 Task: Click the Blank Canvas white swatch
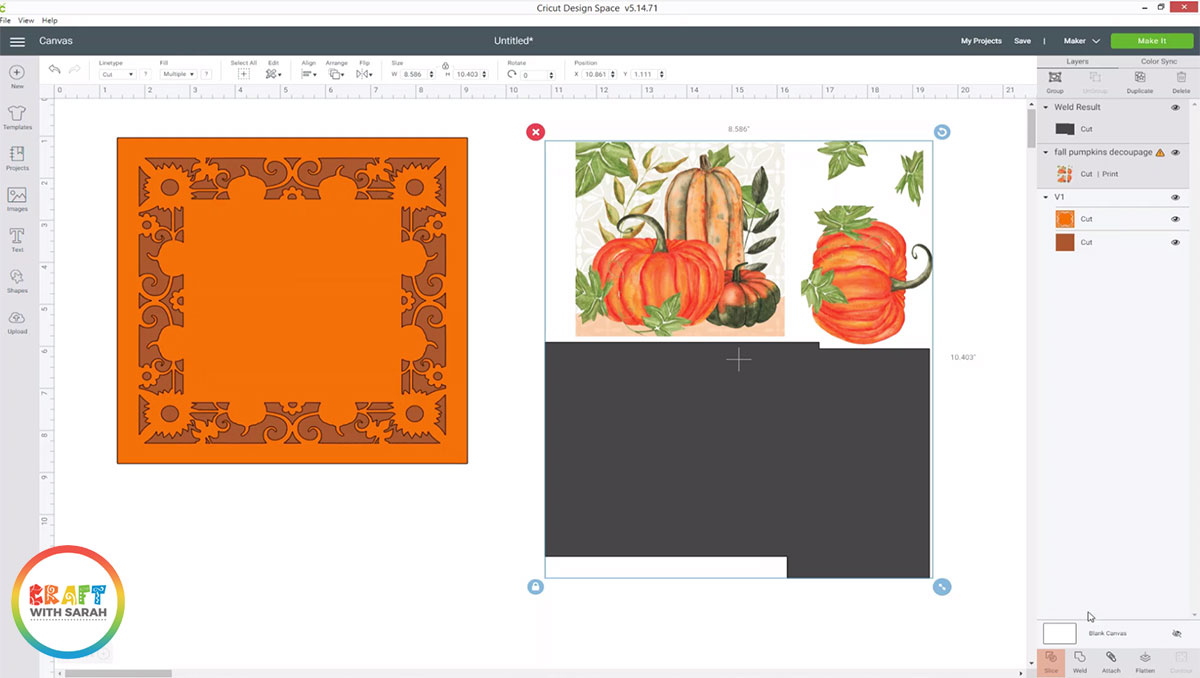1059,633
